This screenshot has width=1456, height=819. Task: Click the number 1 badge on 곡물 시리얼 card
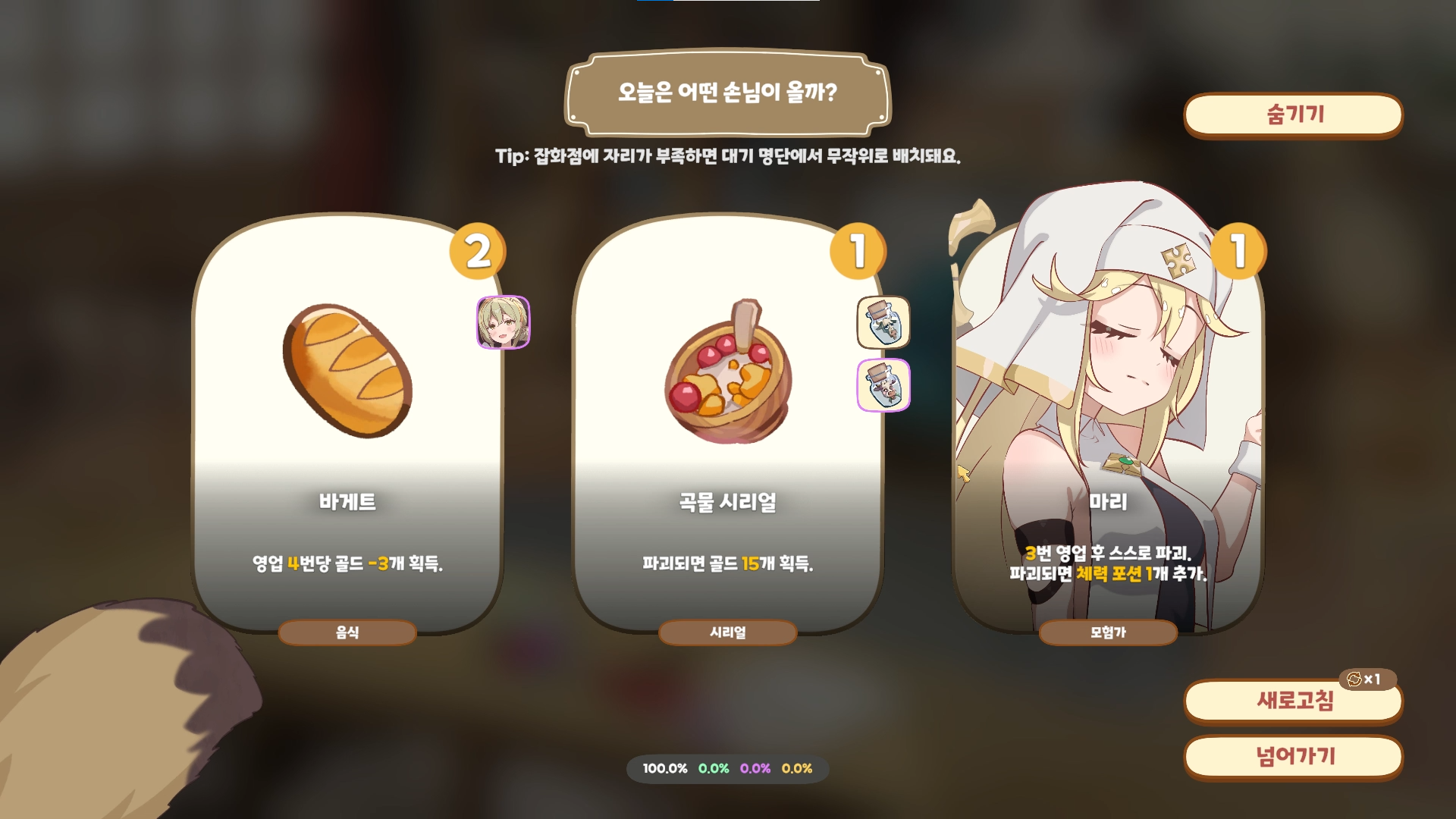pos(858,251)
